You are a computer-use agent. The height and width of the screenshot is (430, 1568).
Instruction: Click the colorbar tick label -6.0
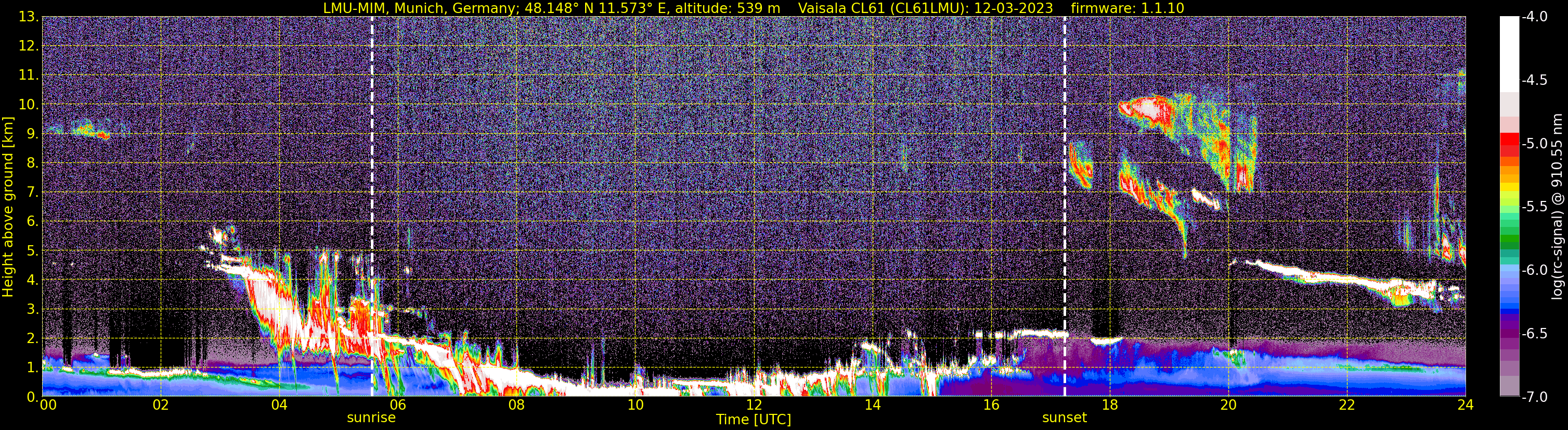1534,270
